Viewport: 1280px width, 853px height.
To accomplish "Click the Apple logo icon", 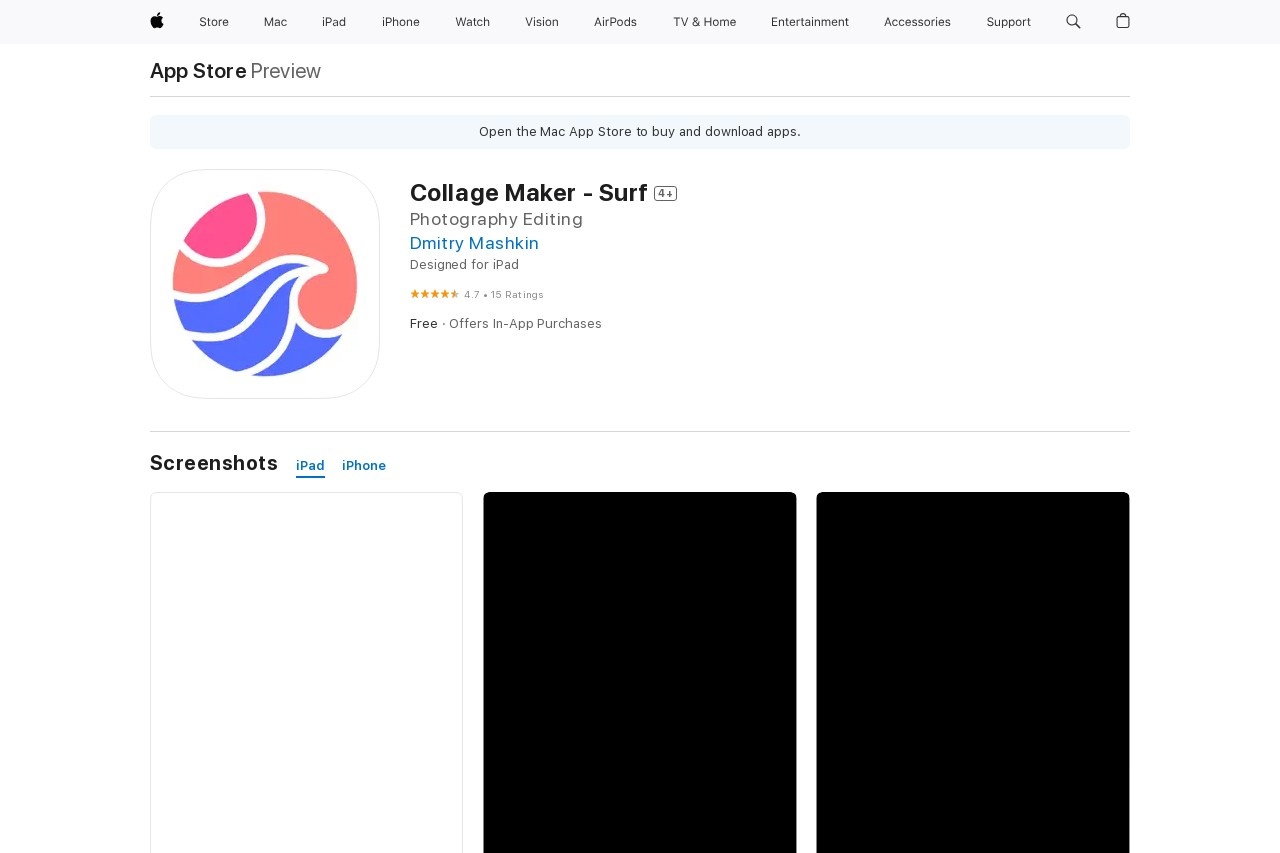I will click(x=157, y=21).
